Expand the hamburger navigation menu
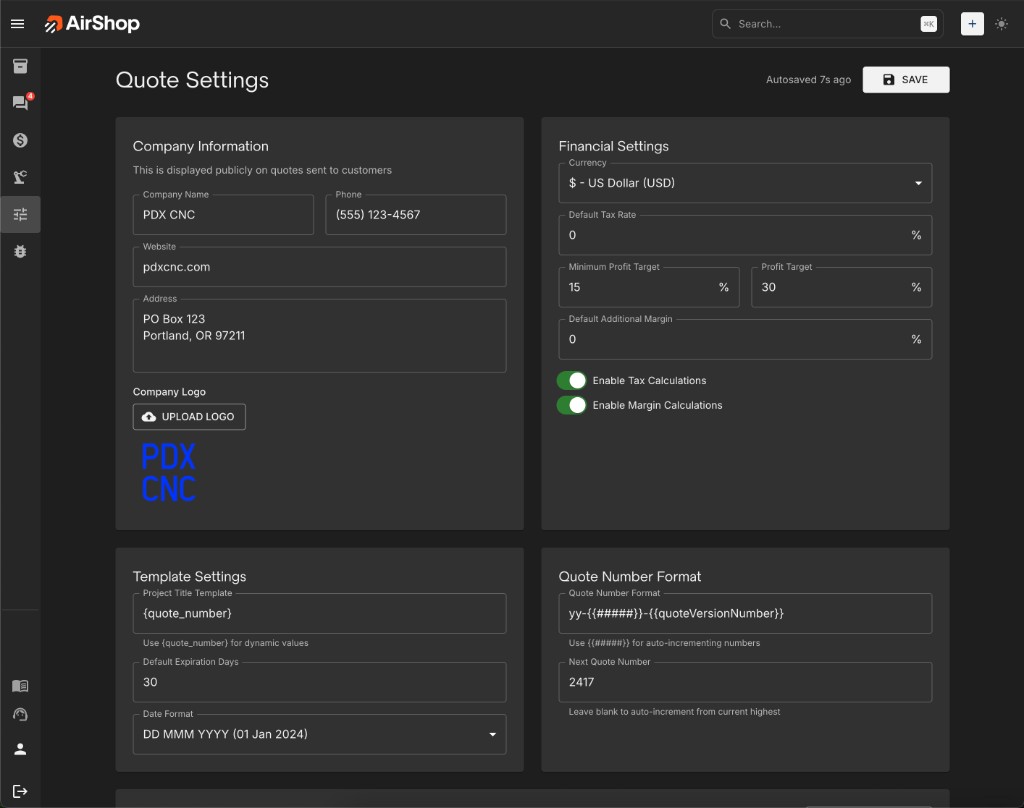Viewport: 1024px width, 808px height. point(17,23)
